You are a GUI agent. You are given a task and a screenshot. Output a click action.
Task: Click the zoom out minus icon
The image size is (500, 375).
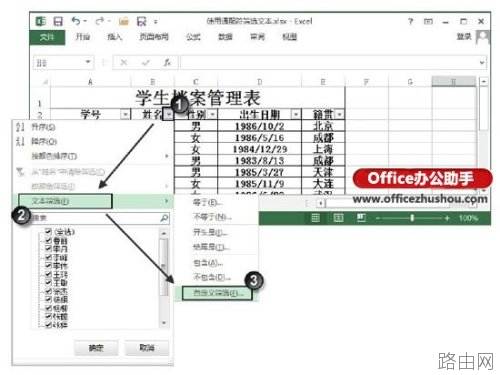point(378,218)
